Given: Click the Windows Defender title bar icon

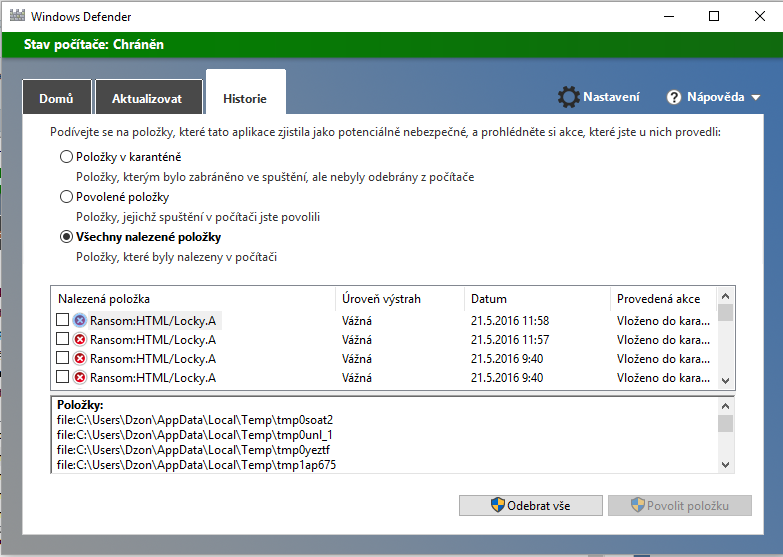Looking at the screenshot, I should (17, 17).
